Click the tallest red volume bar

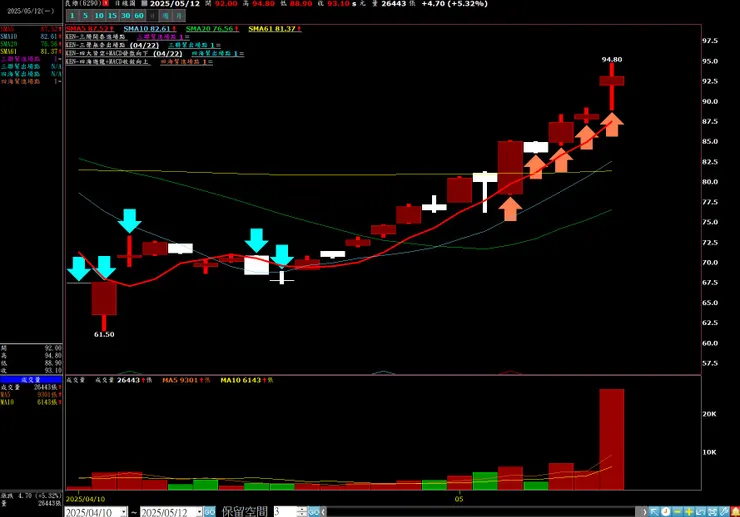(612, 440)
